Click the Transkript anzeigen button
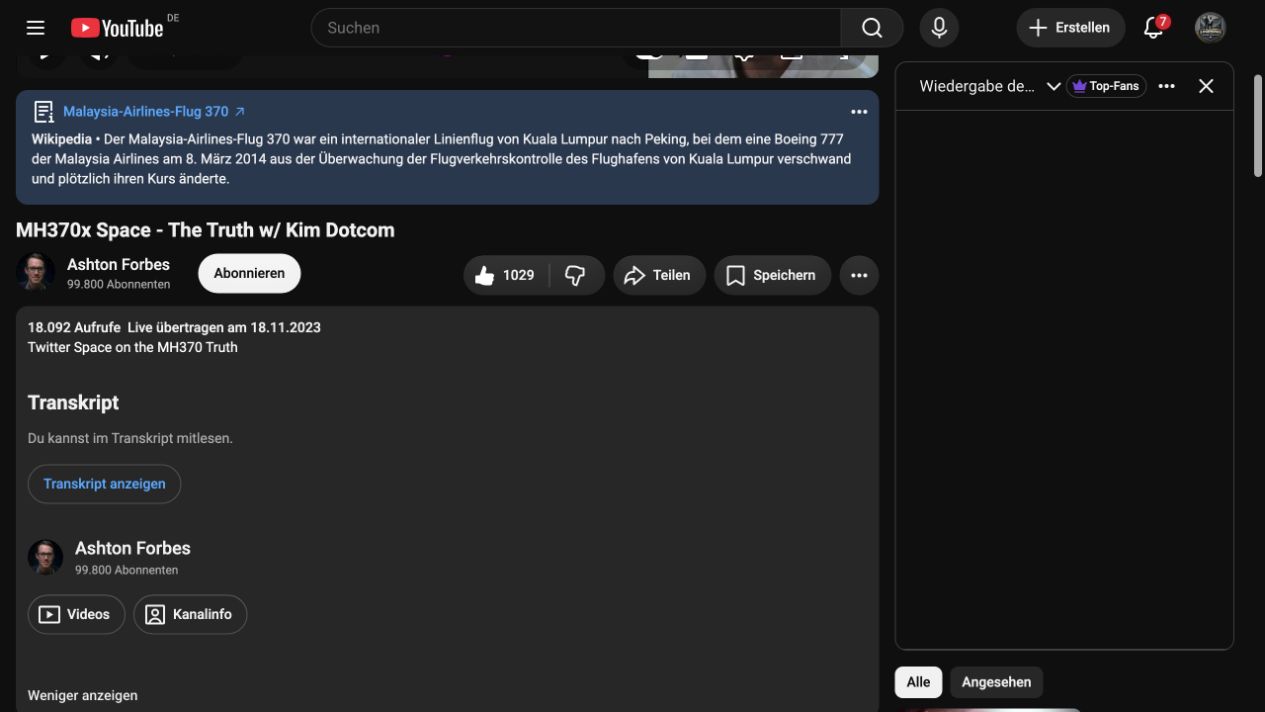This screenshot has width=1265, height=712. [104, 484]
